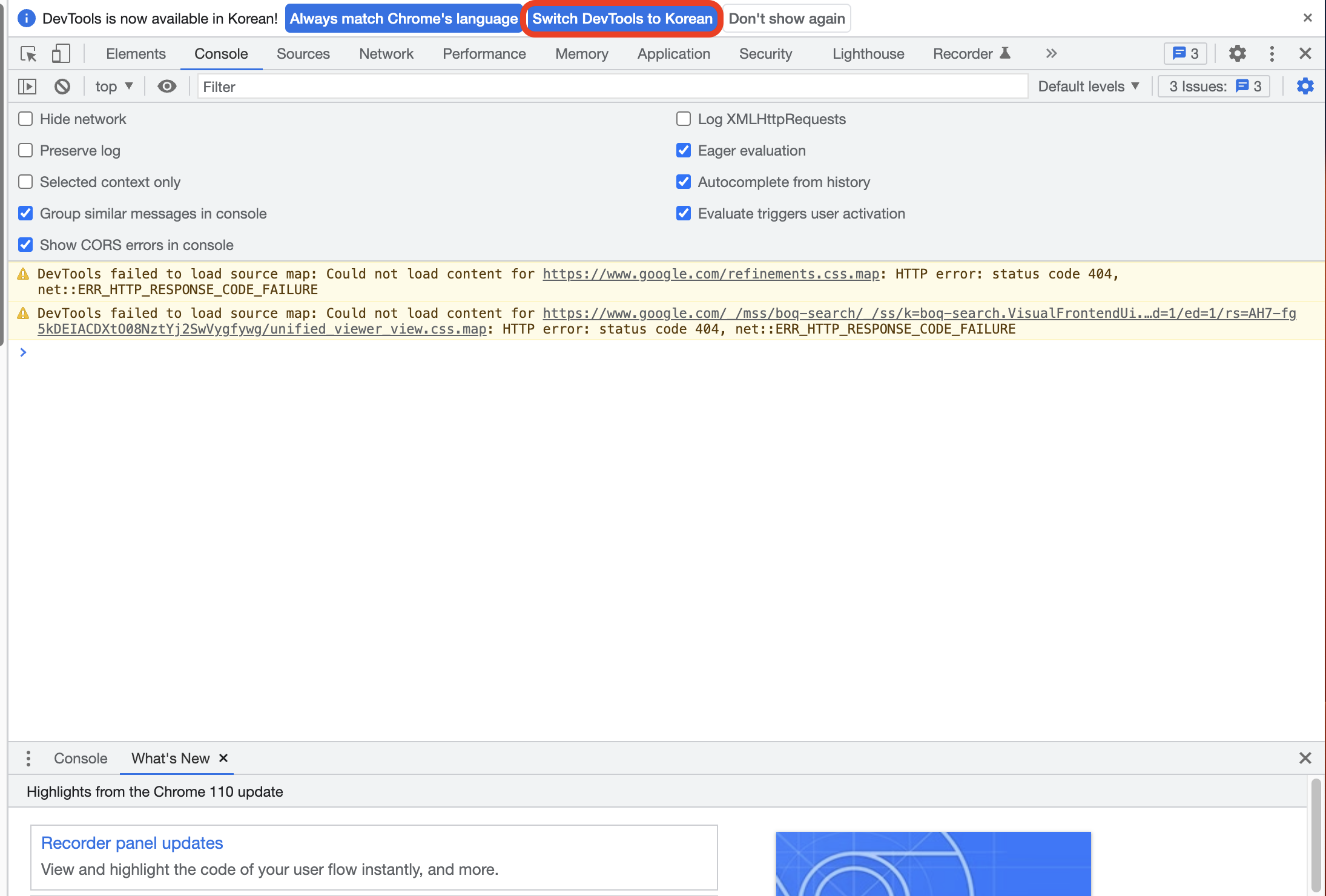This screenshot has width=1326, height=896.
Task: Uncheck Evaluate triggers user activation
Action: pos(684,213)
